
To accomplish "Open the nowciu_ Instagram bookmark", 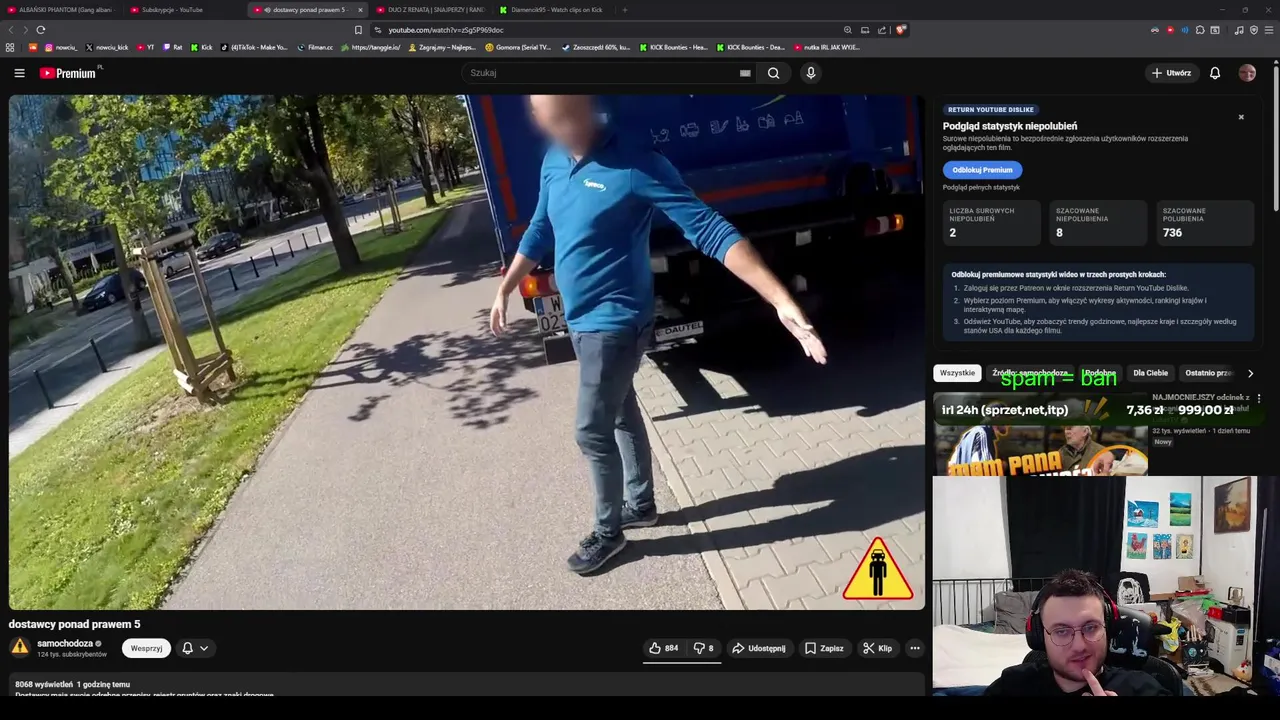I will pyautogui.click(x=61, y=47).
